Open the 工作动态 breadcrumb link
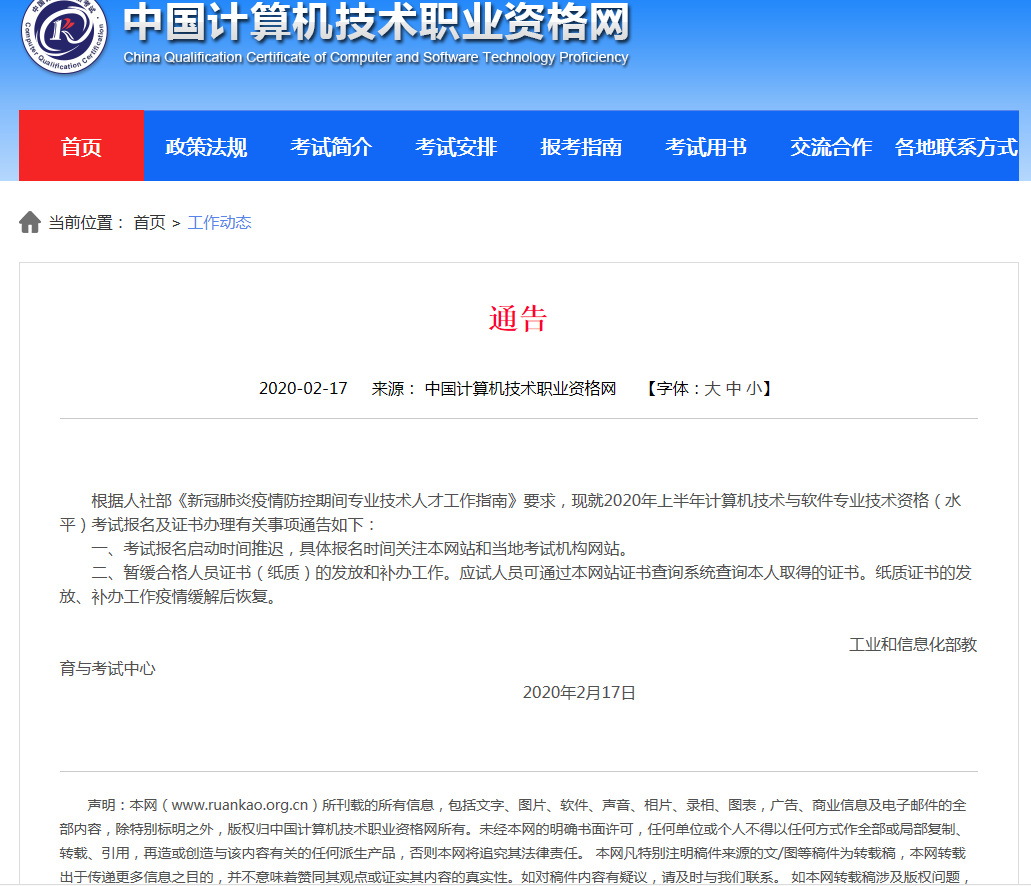1031x886 pixels. point(221,222)
